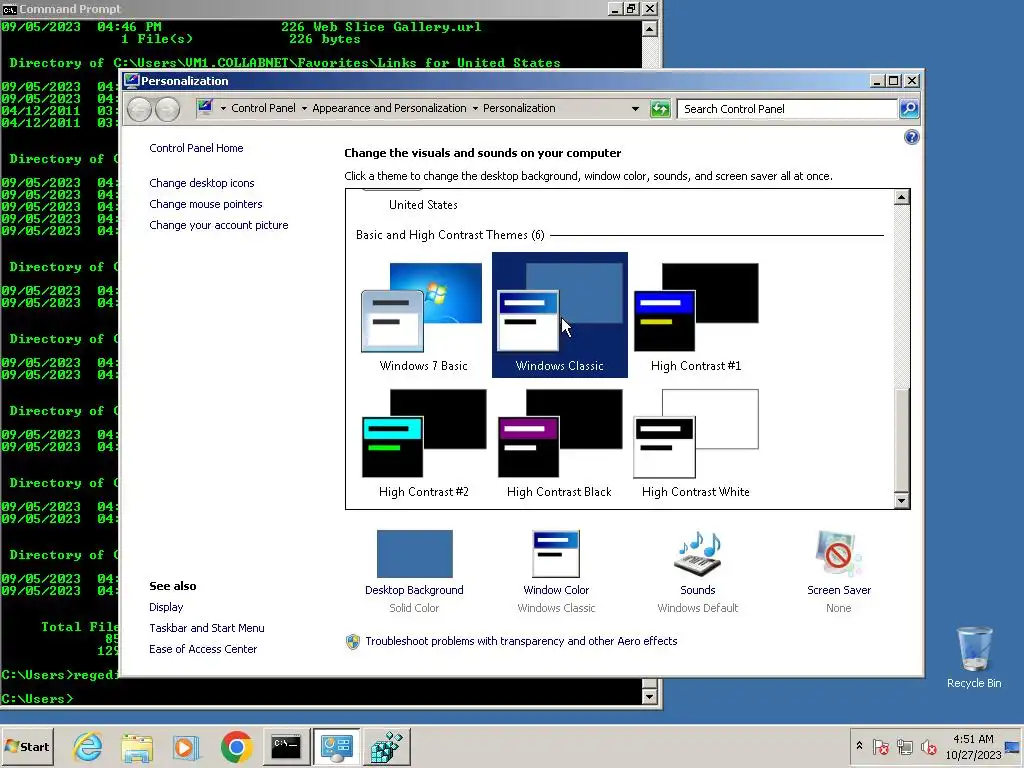
Task: Click the Personalization window title icon
Action: (132, 80)
